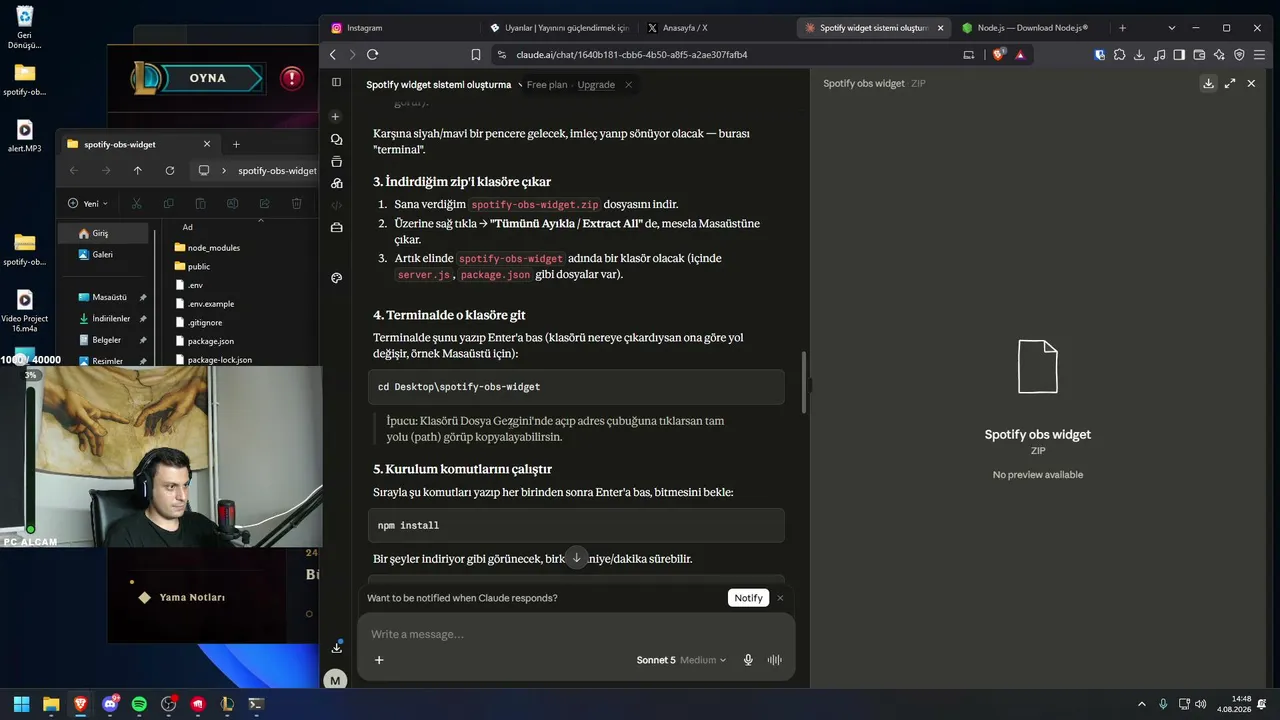This screenshot has height=720, width=1280.
Task: Start voice dictation with the microphone icon
Action: click(748, 660)
